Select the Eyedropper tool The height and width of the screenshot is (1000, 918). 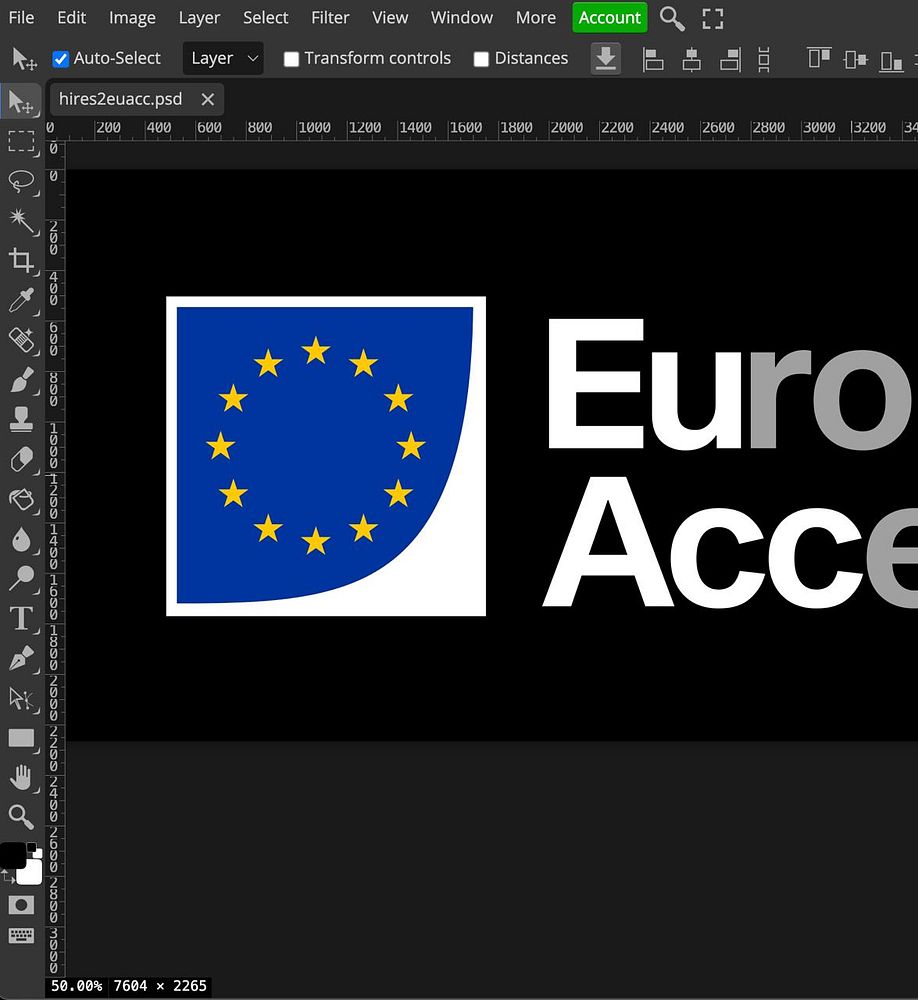pyautogui.click(x=21, y=300)
